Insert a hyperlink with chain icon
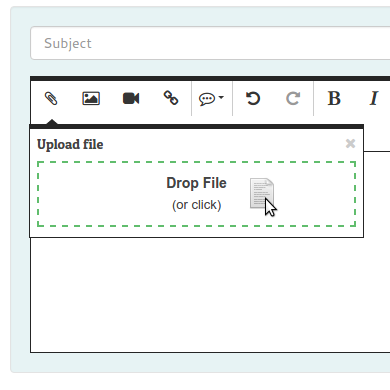Image resolution: width=390 pixels, height=390 pixels. click(x=171, y=98)
